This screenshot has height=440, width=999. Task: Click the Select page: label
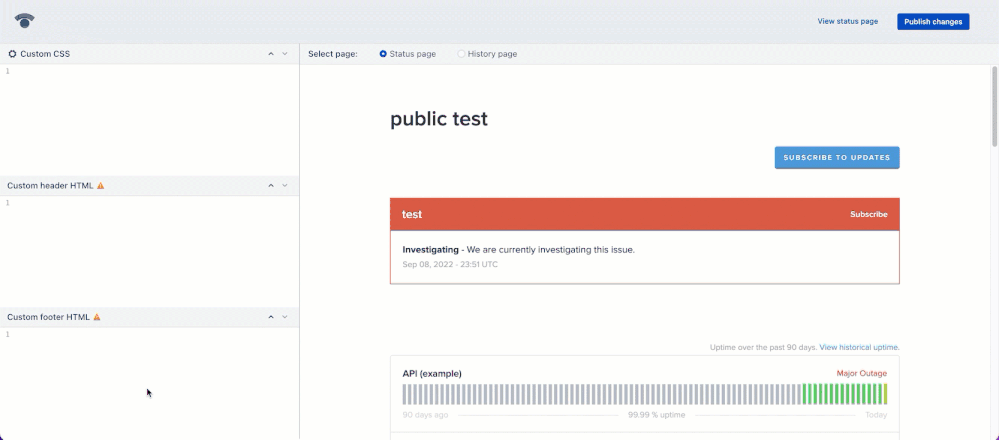point(333,54)
